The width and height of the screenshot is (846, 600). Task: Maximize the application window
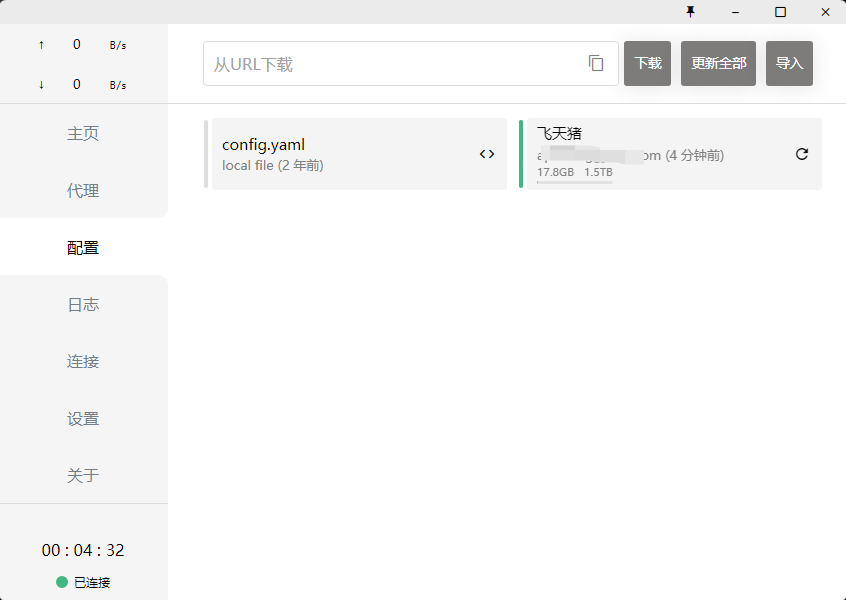(780, 12)
